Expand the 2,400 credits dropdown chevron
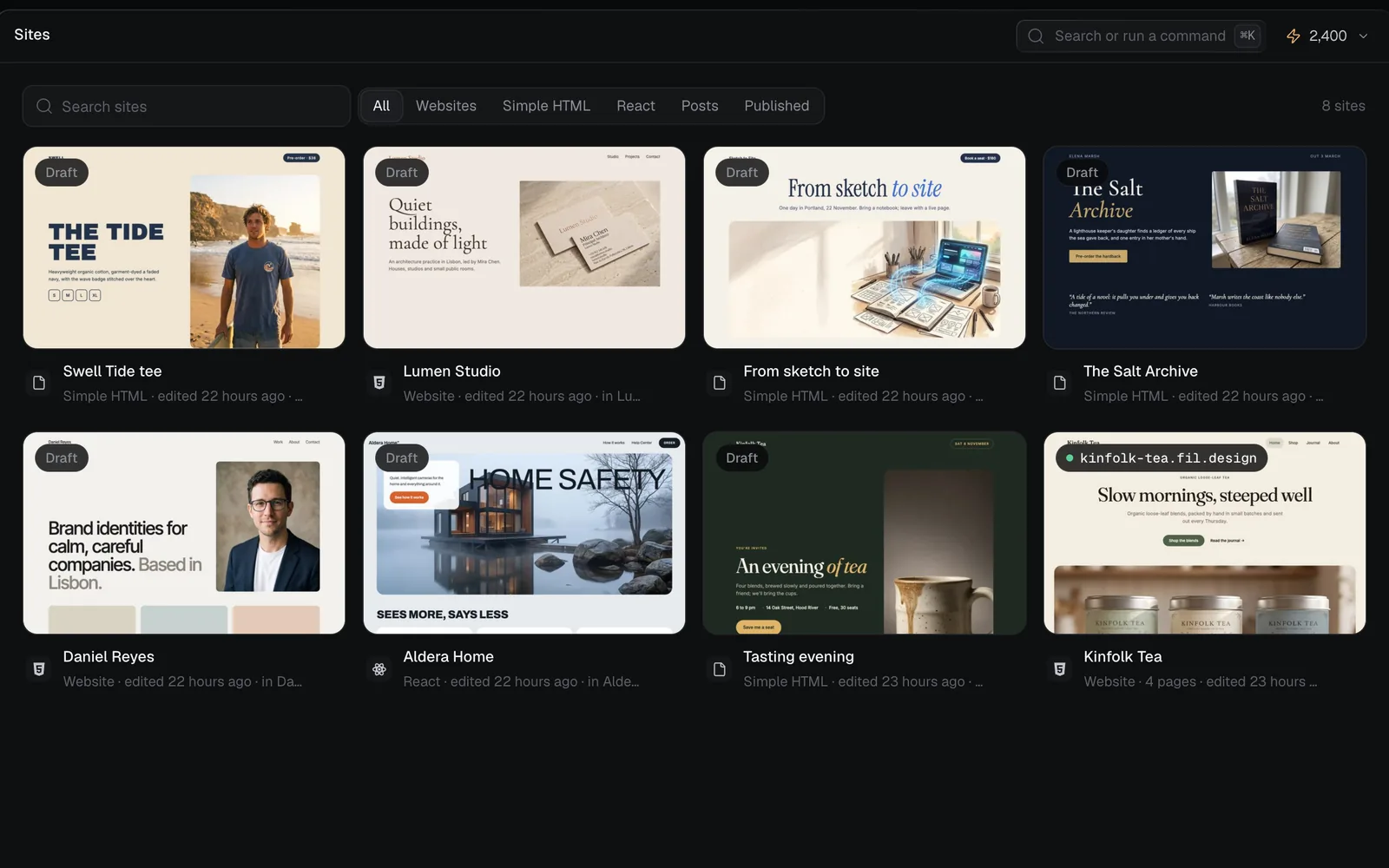The width and height of the screenshot is (1389, 868). click(1363, 36)
